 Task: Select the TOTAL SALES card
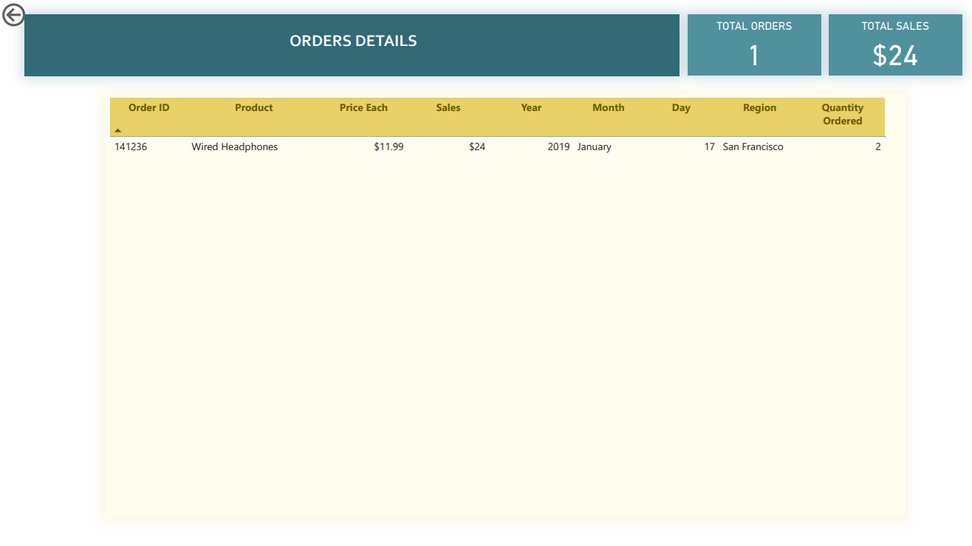coord(895,45)
